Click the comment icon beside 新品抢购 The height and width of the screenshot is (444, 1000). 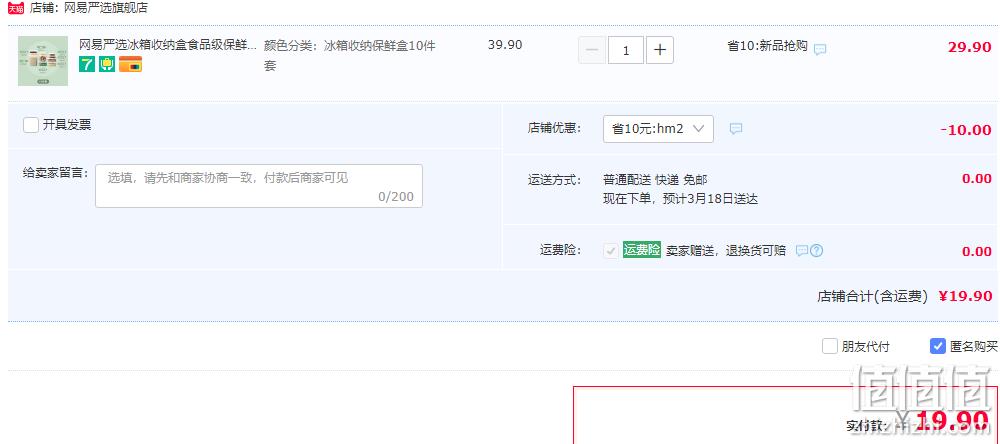(x=820, y=49)
